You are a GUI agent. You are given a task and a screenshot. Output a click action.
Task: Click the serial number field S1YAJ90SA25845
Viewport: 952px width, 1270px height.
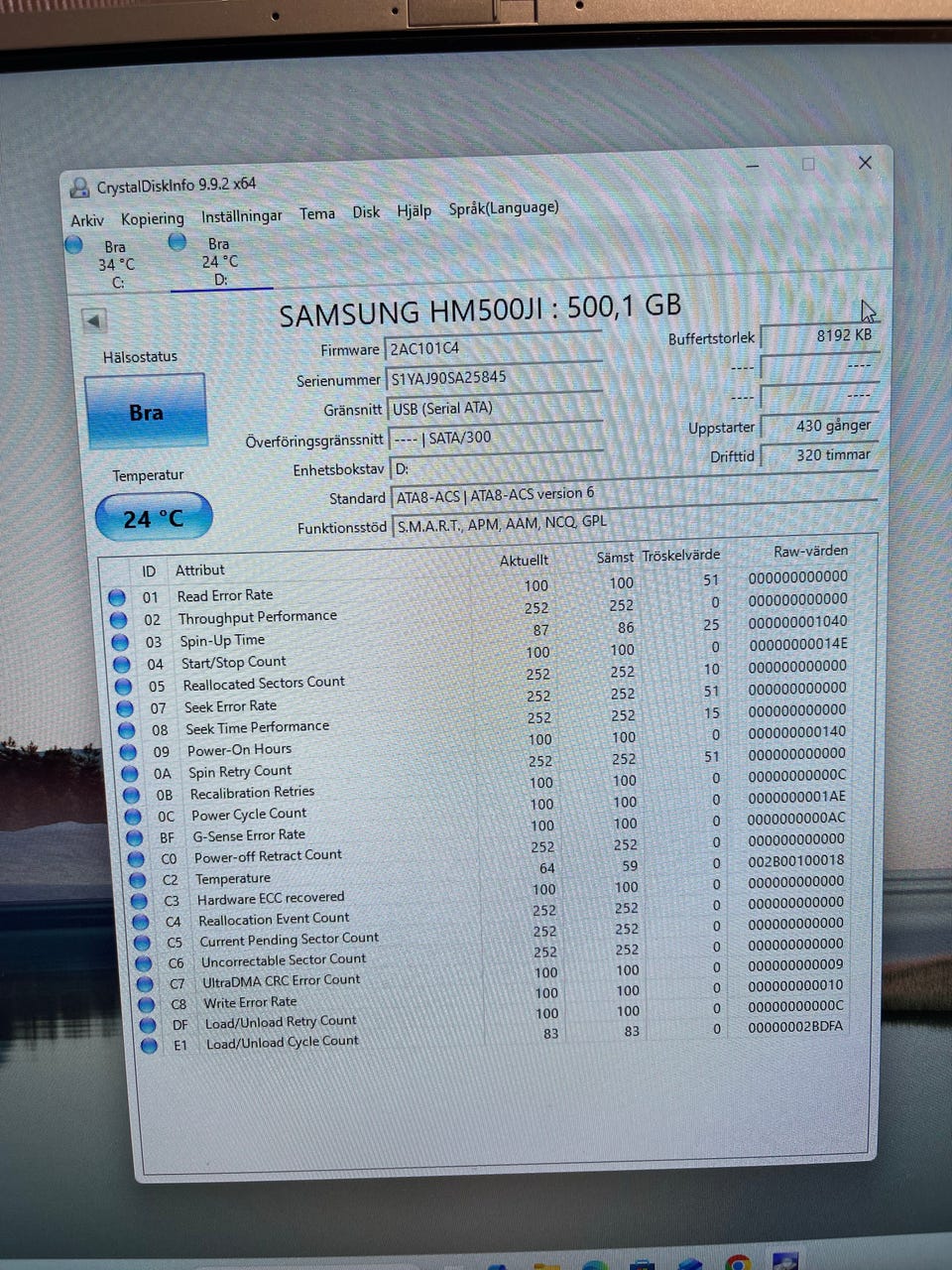(x=493, y=378)
